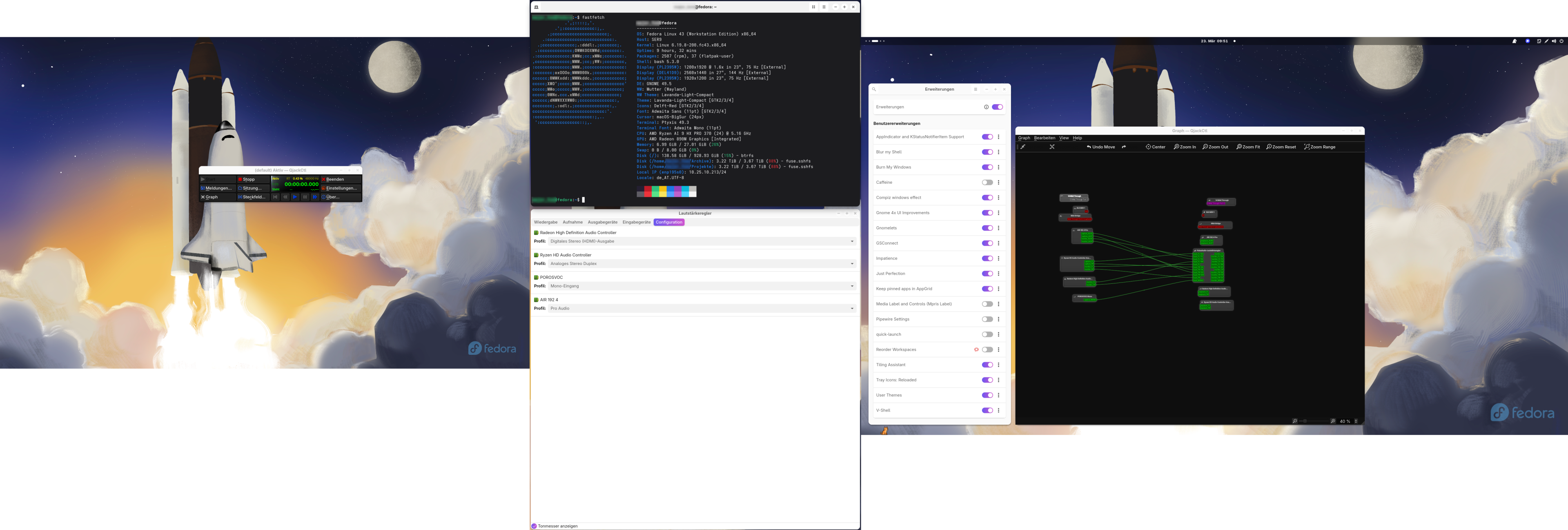Open Einstellungen in QjackCtl

pos(341,188)
